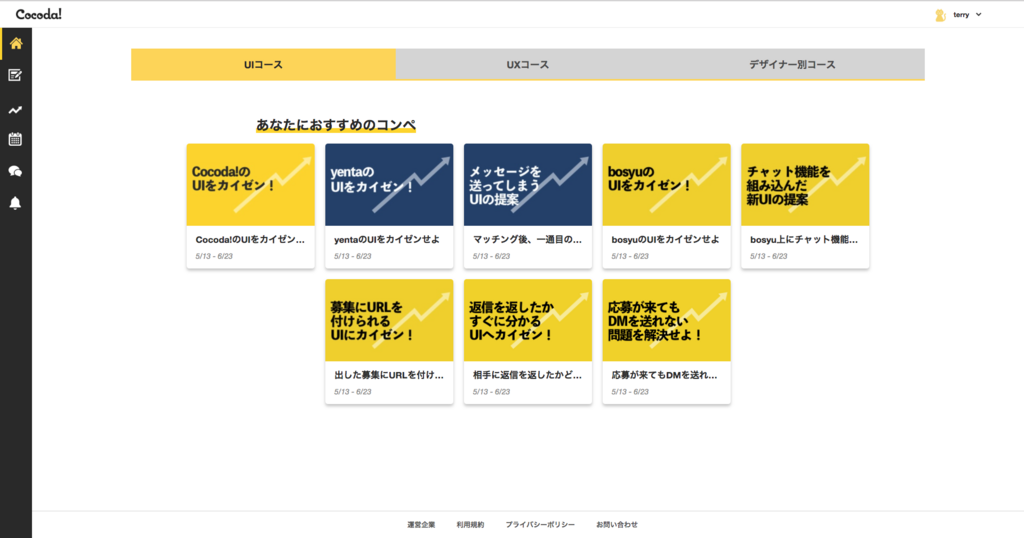1024x538 pixels.
Task: Open the 応募が来てもDMを送れない問題を解決せよ! thumbnail
Action: [x=667, y=321]
